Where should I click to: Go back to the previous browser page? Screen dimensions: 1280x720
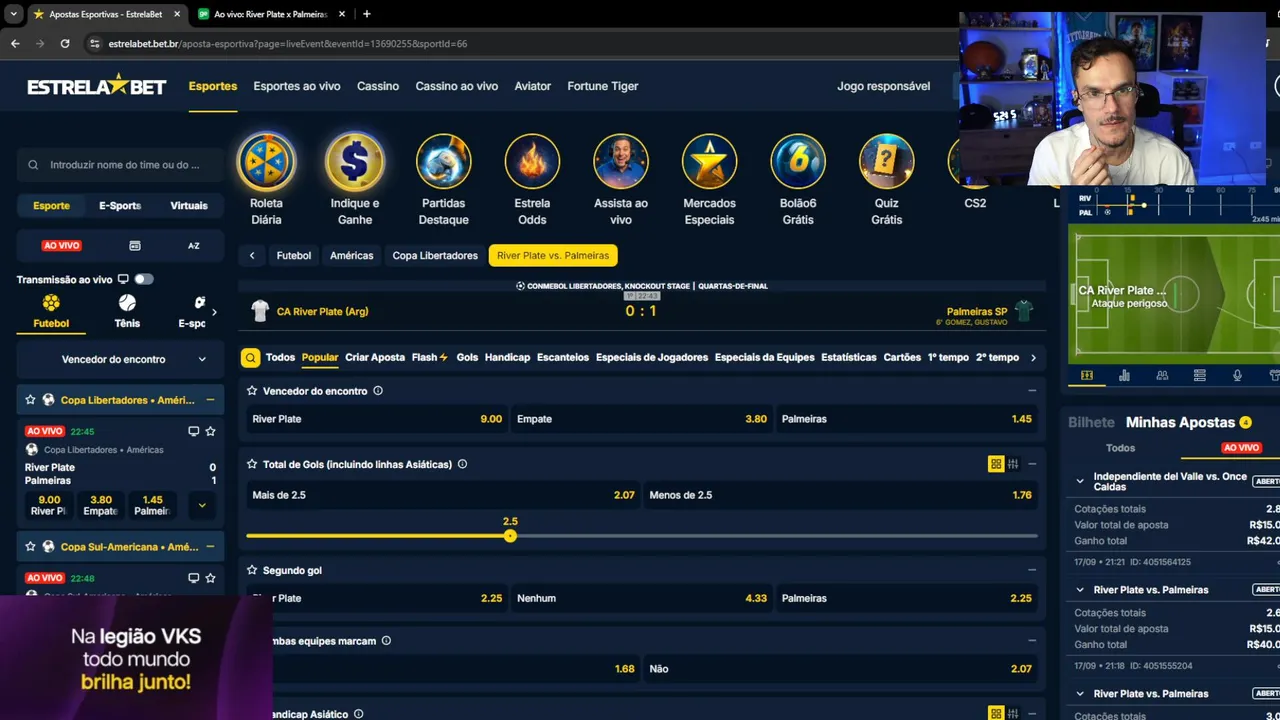click(15, 43)
